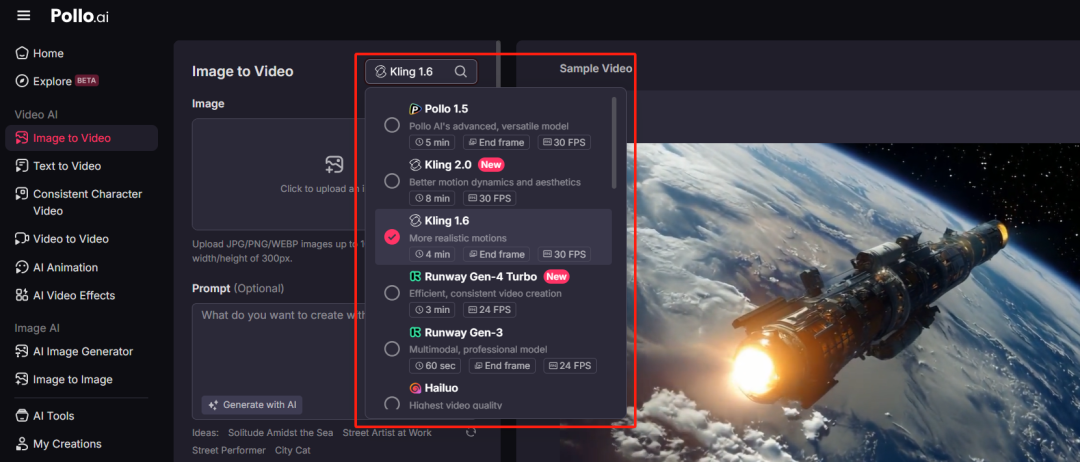Click the Text to Video sidebar icon
This screenshot has width=1080, height=462.
22,166
